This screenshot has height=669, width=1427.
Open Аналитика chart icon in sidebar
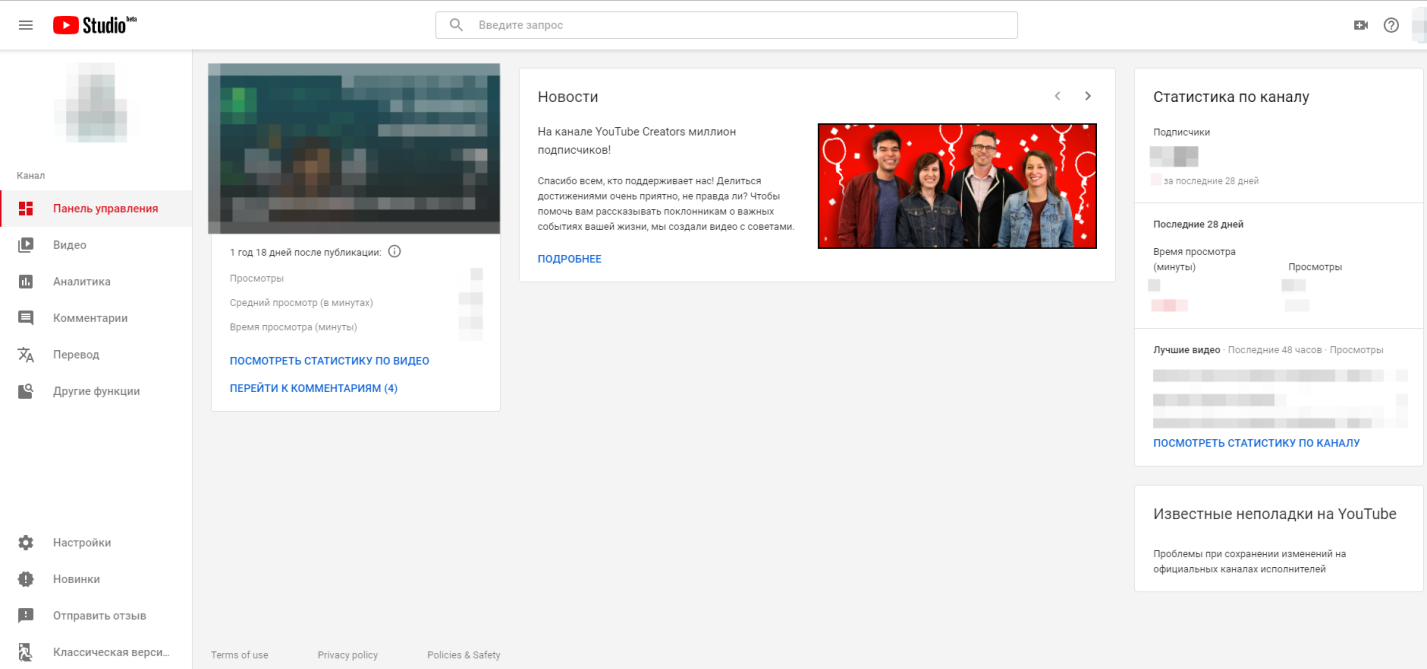[26, 282]
